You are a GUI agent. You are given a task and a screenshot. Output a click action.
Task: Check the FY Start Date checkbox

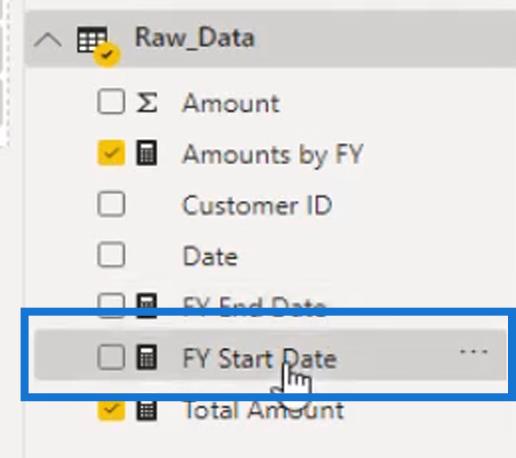(111, 357)
